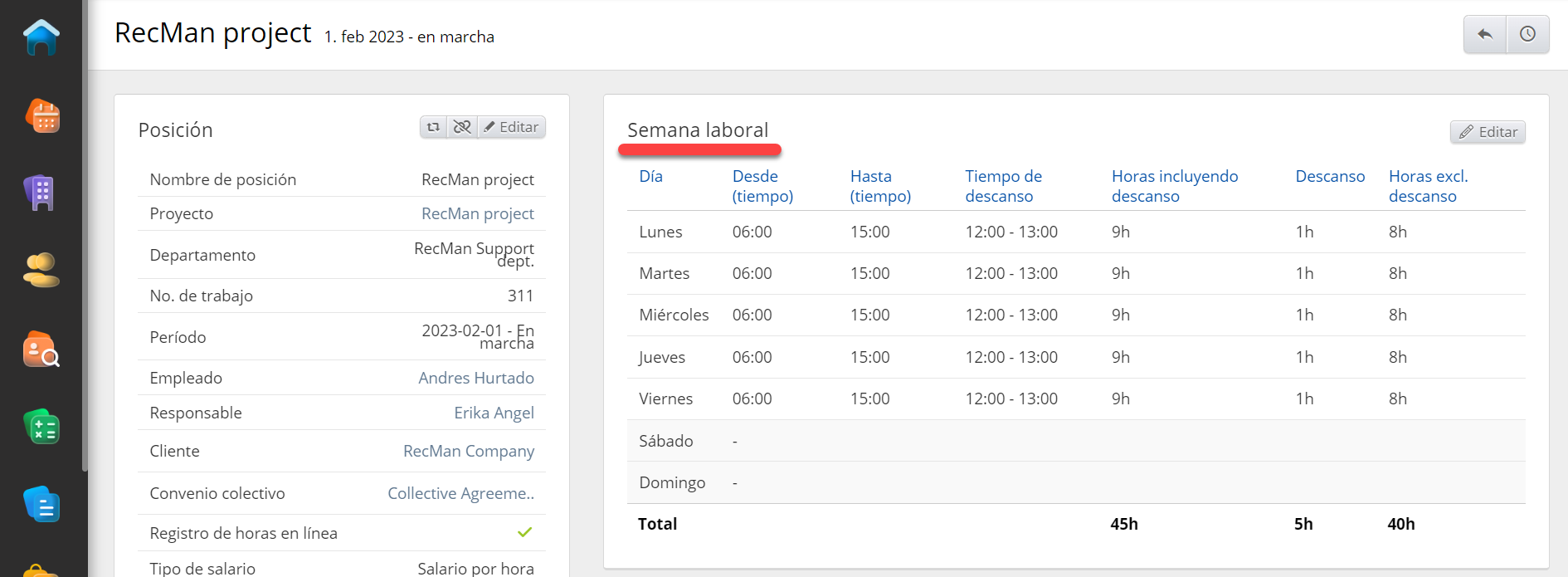Open the green calculator icon
Screen dimensions: 1568x577
(x=41, y=427)
